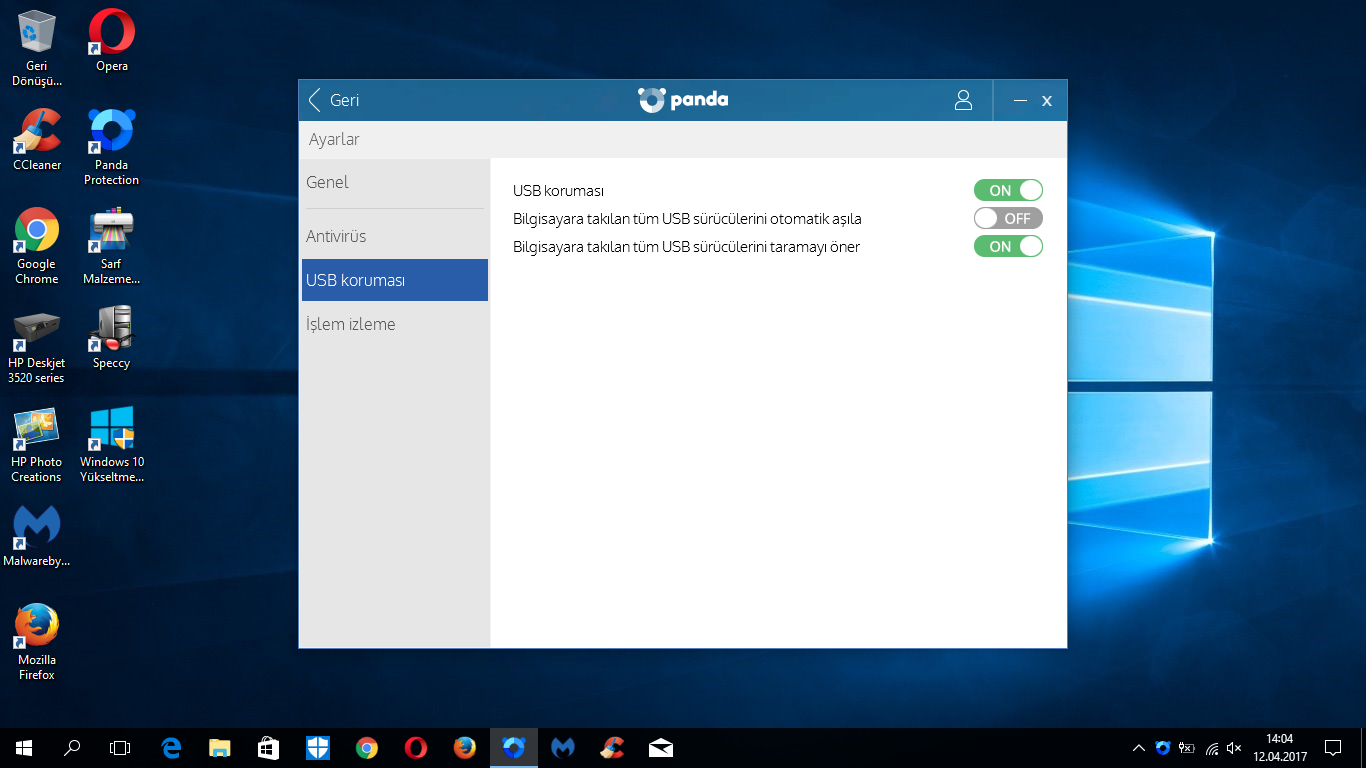Switch to Panda app in taskbar

click(514, 748)
